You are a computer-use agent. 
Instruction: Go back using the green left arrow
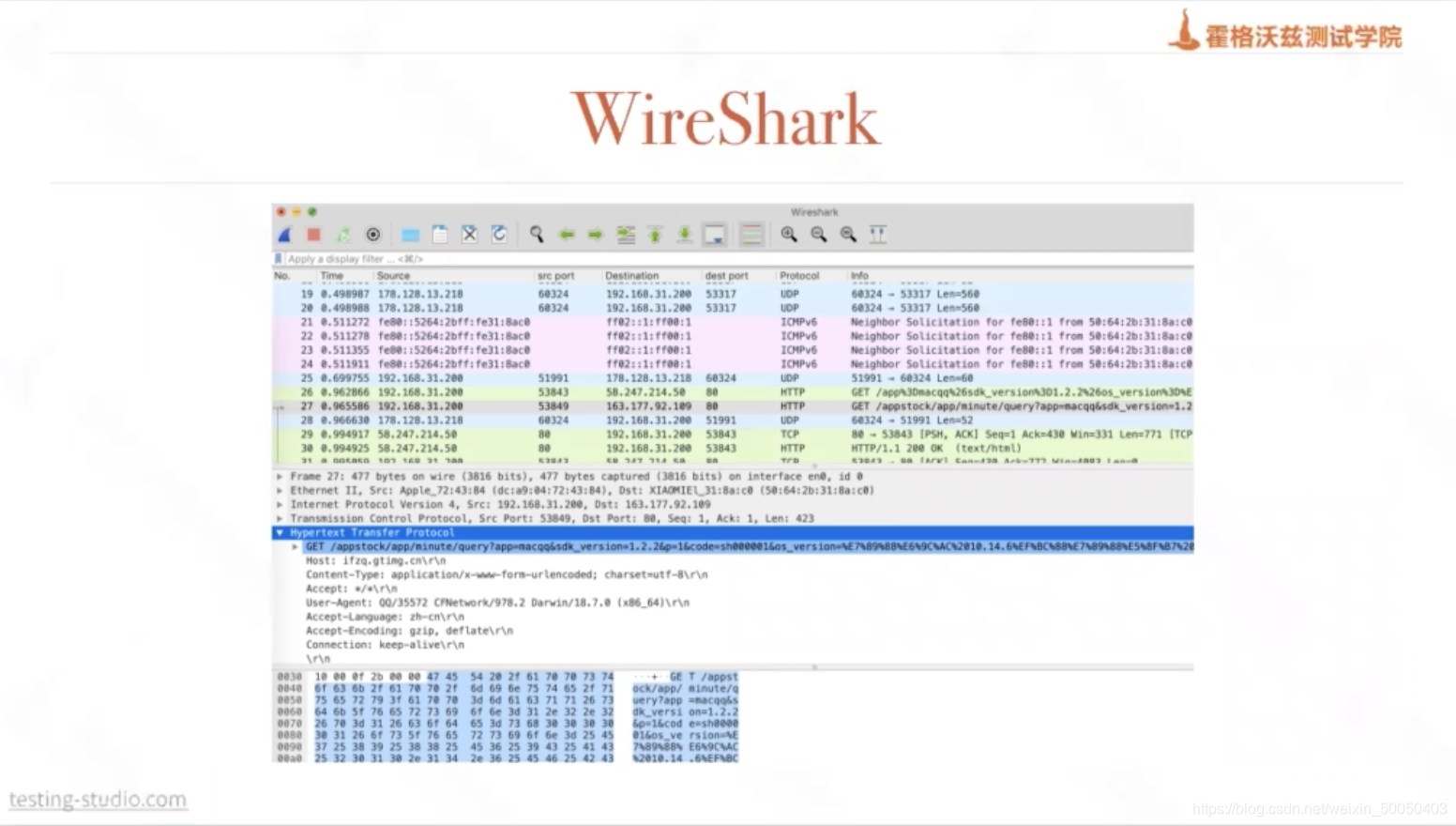point(567,235)
